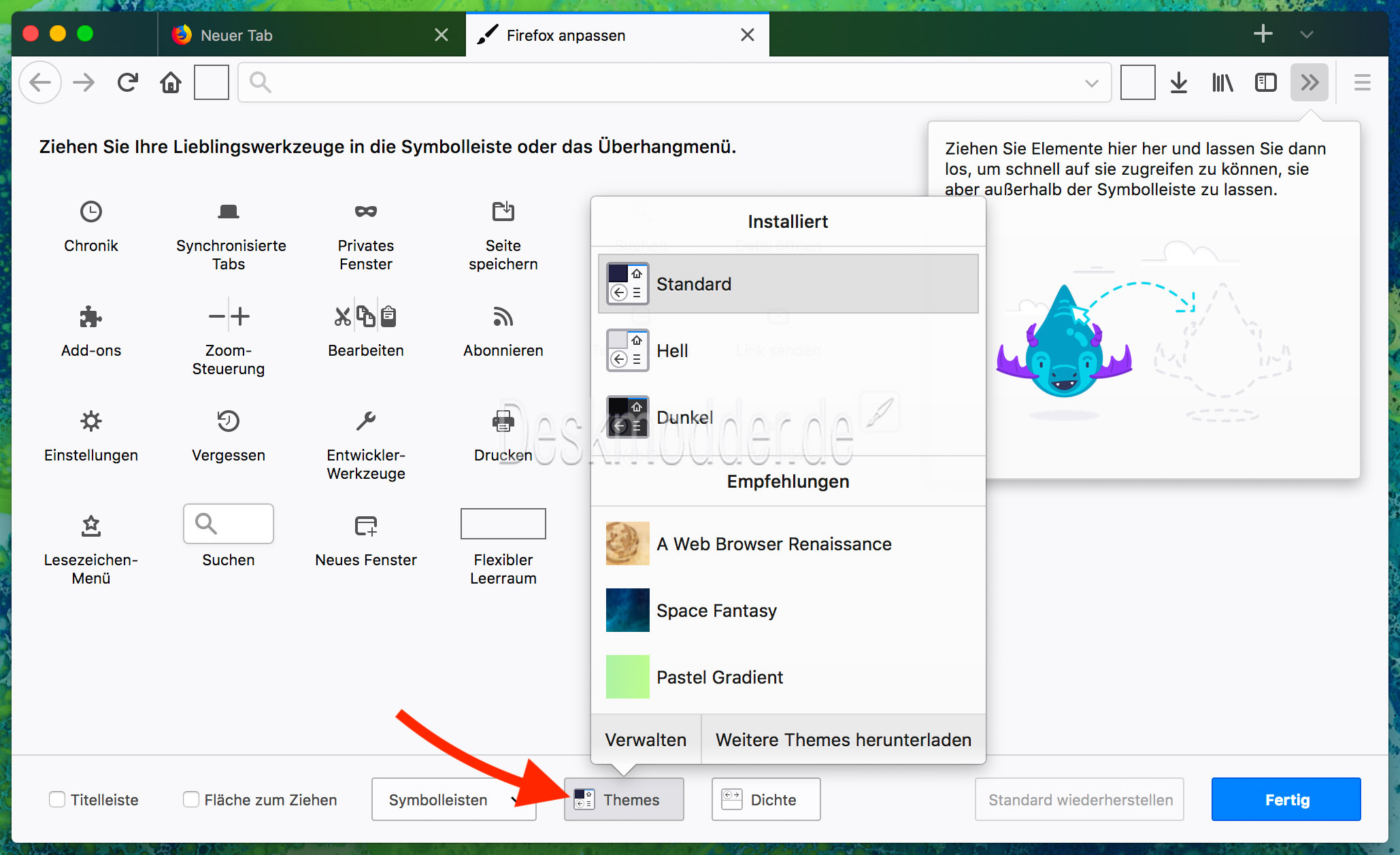Choose A Web Browser Renaissance theme
Viewport: 1400px width, 855px height.
pos(788,543)
